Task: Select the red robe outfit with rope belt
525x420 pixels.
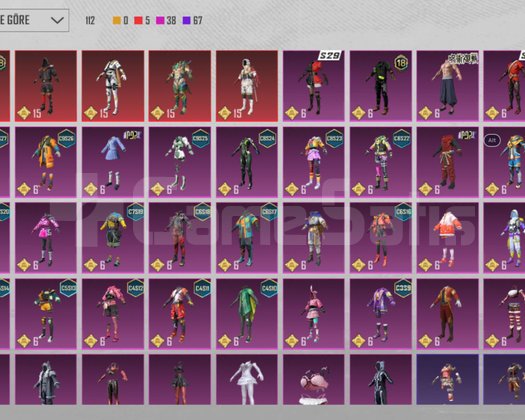Action: (x=447, y=162)
